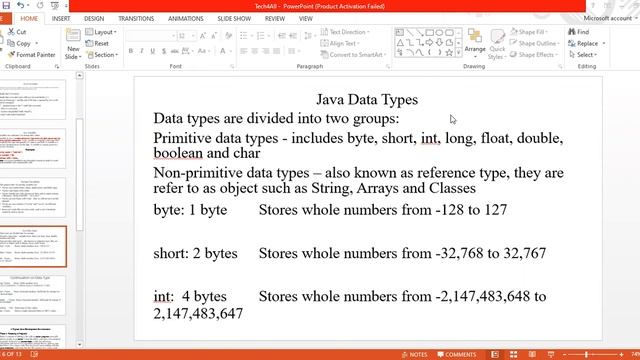Convert text to SmartArt
The image size is (640, 360).
coord(353,54)
